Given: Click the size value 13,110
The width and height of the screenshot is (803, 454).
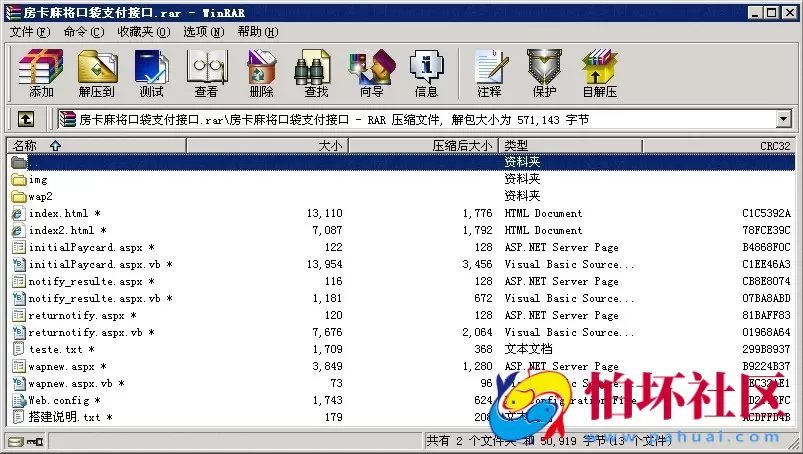Looking at the screenshot, I should pos(325,213).
